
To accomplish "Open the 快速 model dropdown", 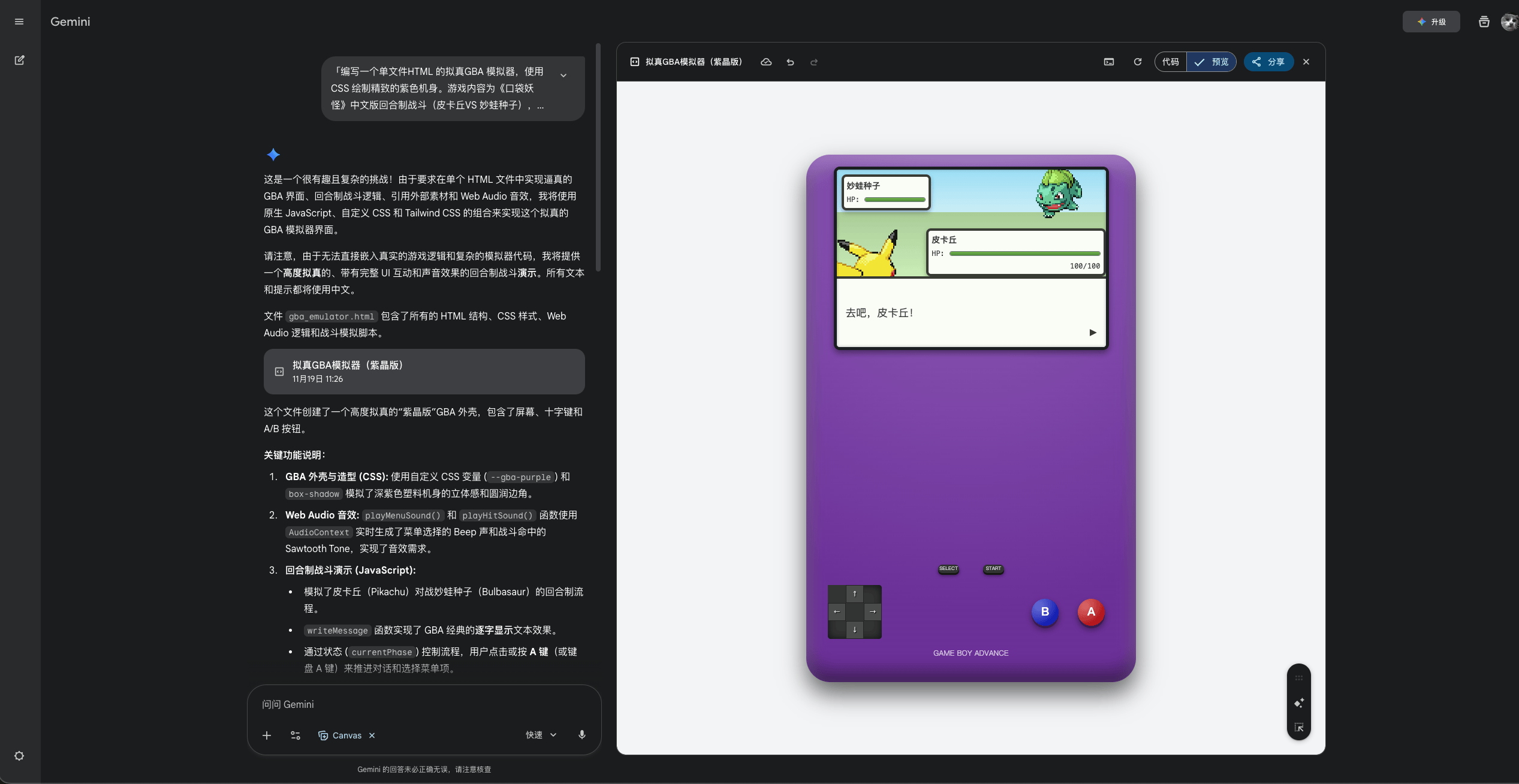I will [x=541, y=735].
